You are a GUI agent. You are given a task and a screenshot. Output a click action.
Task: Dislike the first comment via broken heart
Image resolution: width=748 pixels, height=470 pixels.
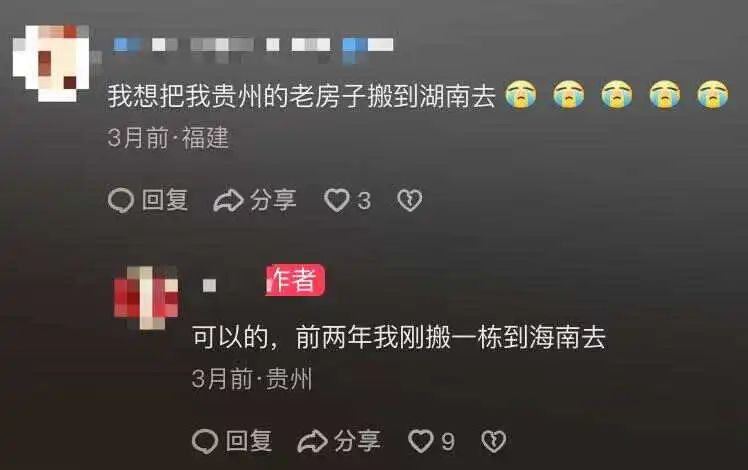pos(410,200)
